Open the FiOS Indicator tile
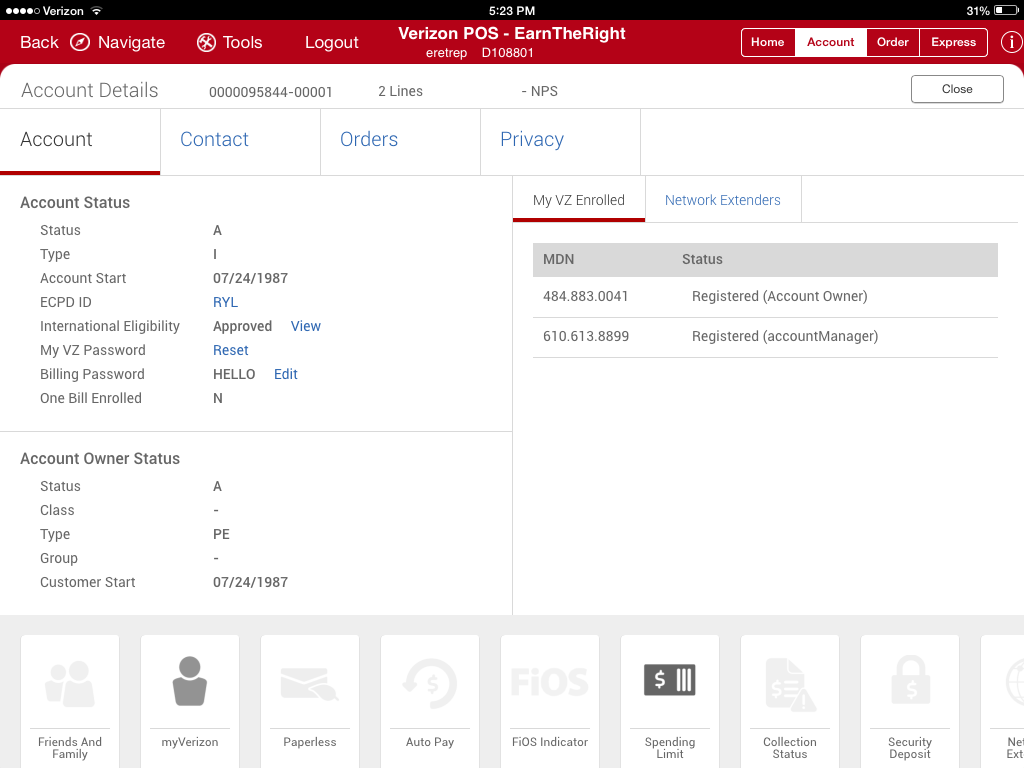 click(x=550, y=701)
